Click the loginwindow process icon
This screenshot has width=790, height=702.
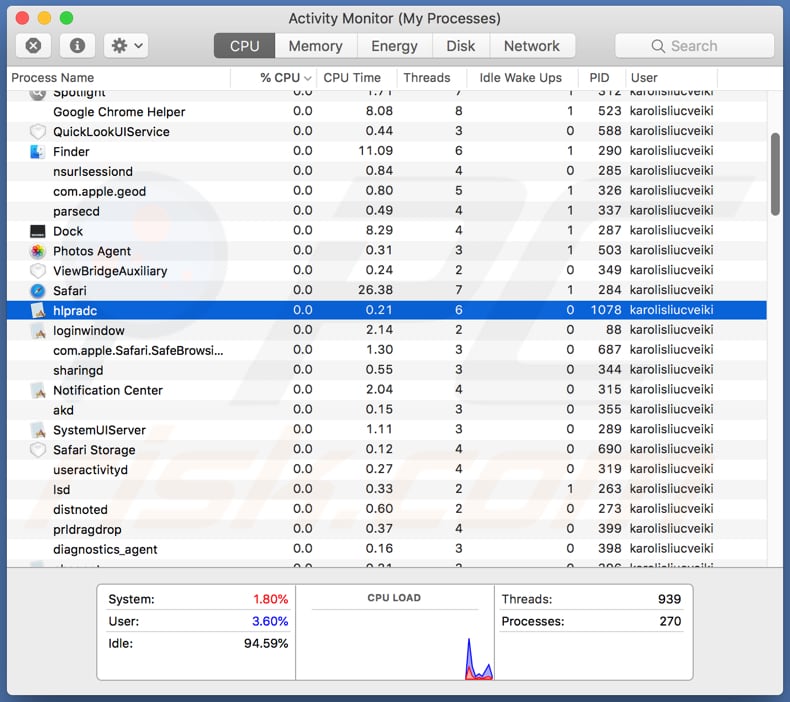(x=38, y=331)
